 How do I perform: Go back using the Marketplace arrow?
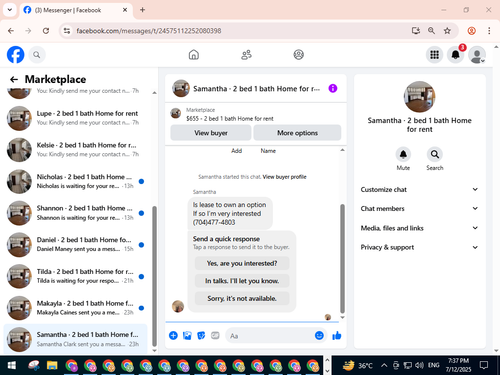coord(14,79)
